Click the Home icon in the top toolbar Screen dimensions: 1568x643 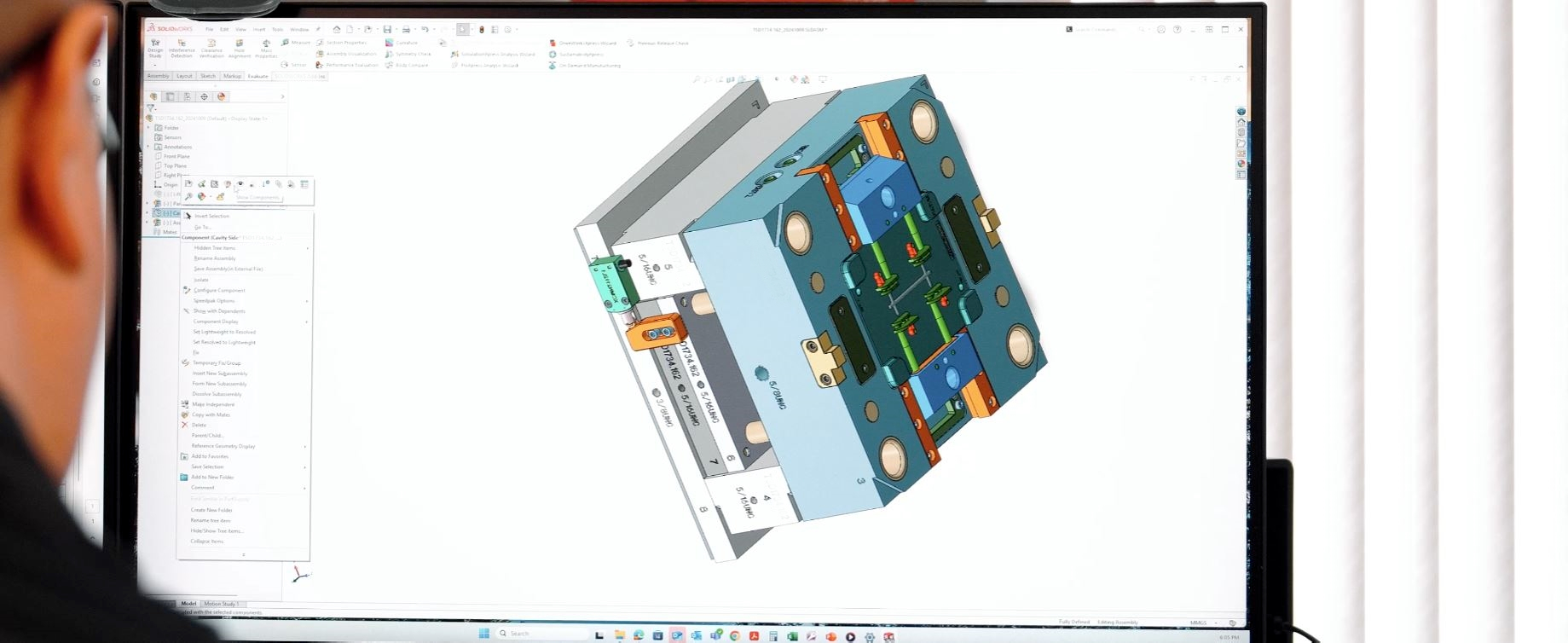[337, 30]
